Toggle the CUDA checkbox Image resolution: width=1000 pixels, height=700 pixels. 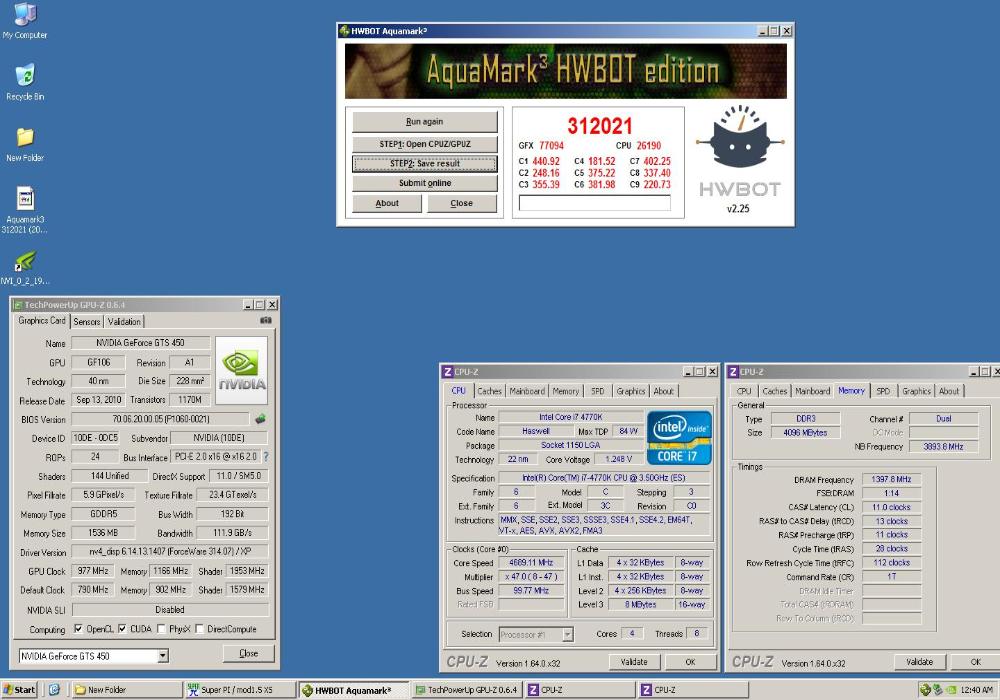pos(122,629)
